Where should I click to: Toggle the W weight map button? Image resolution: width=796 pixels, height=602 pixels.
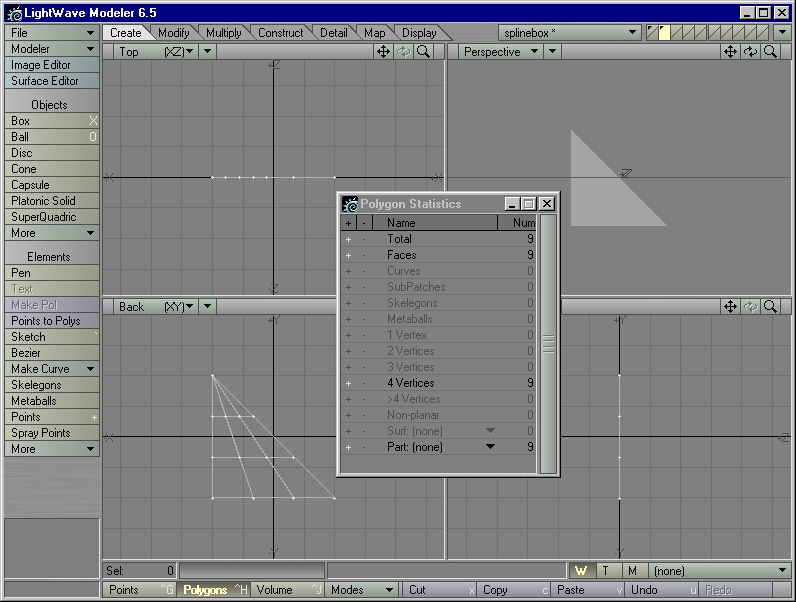[x=581, y=571]
